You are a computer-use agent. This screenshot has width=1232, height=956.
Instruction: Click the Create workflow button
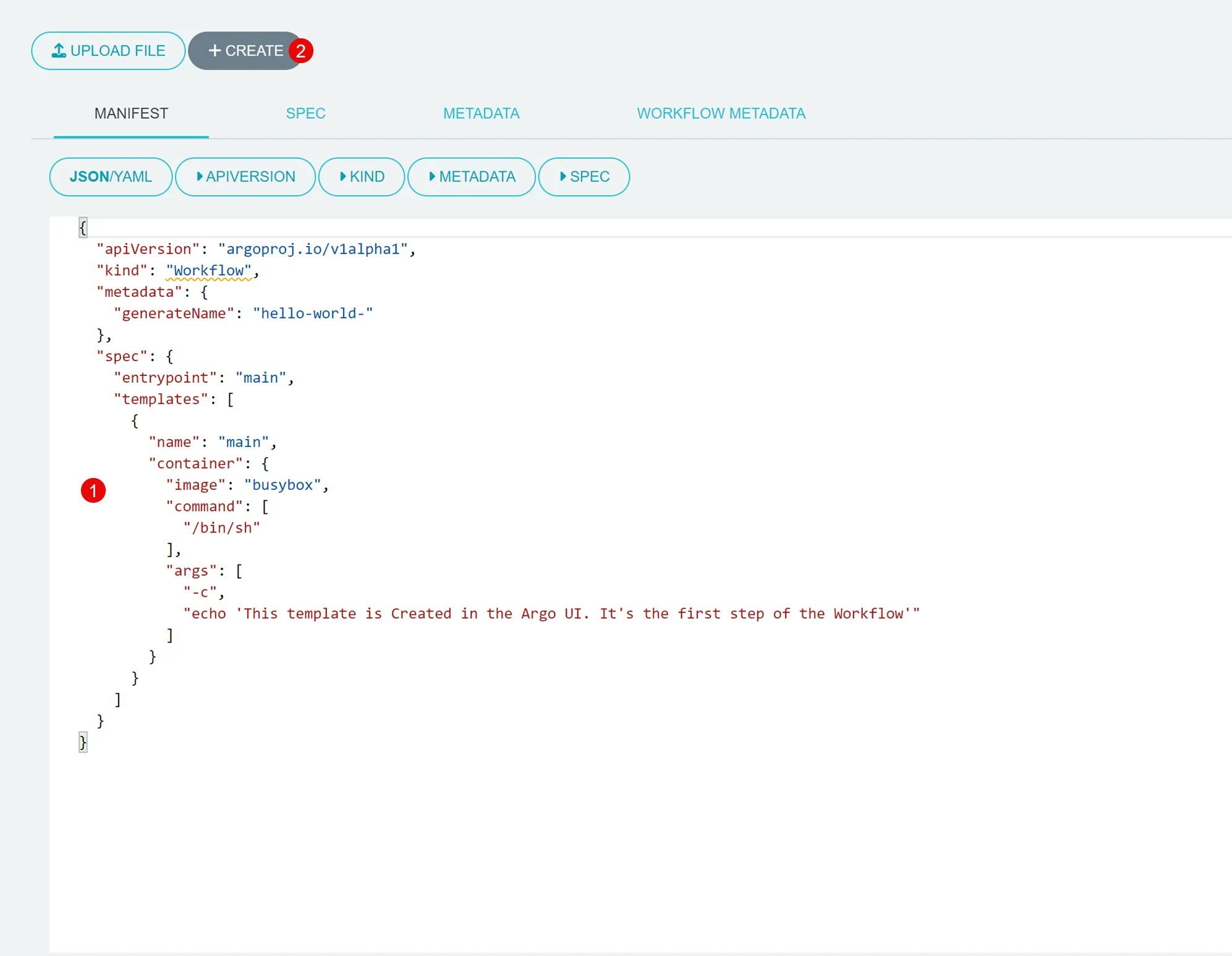click(246, 51)
